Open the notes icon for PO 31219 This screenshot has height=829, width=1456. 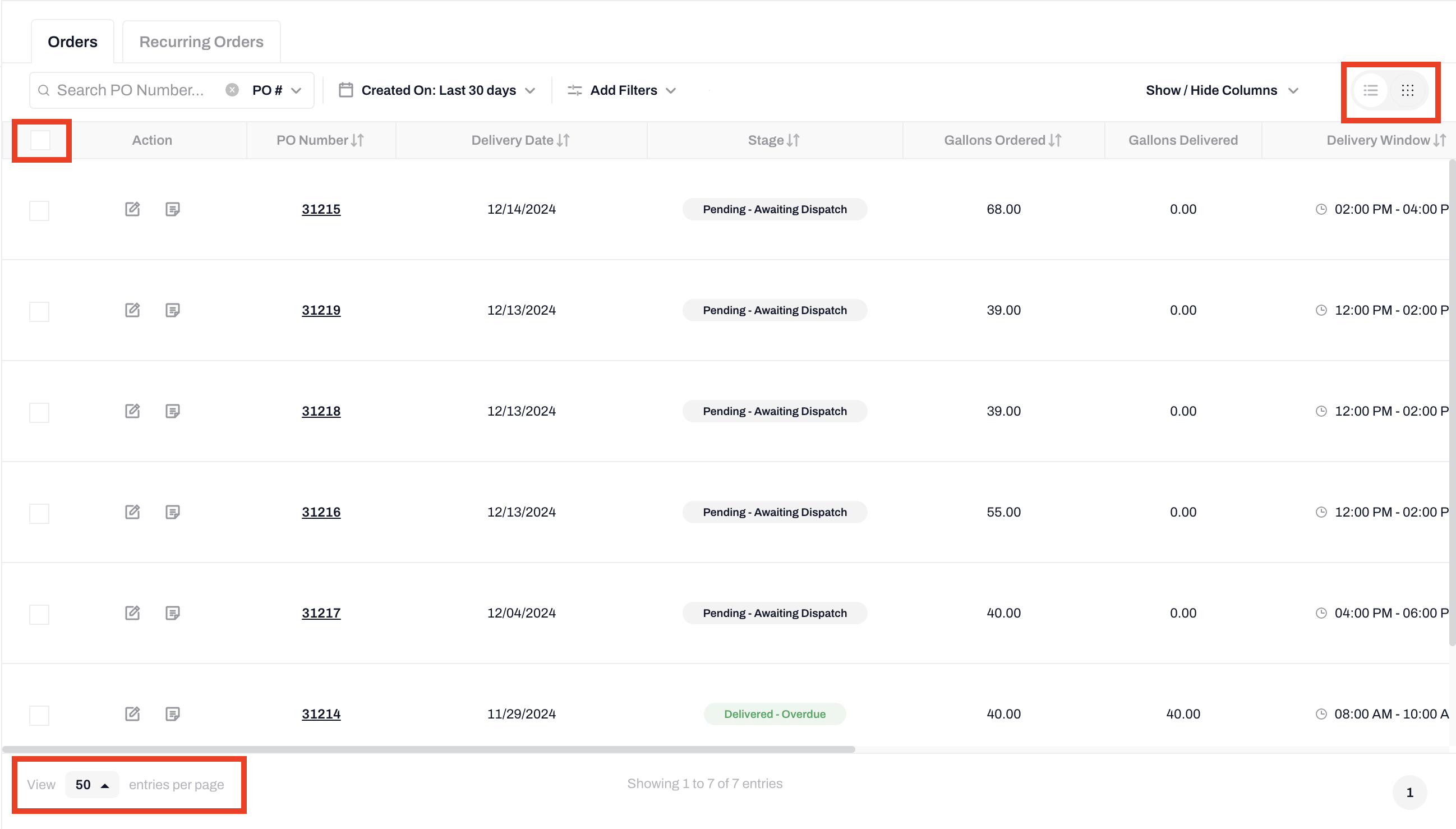pos(173,310)
